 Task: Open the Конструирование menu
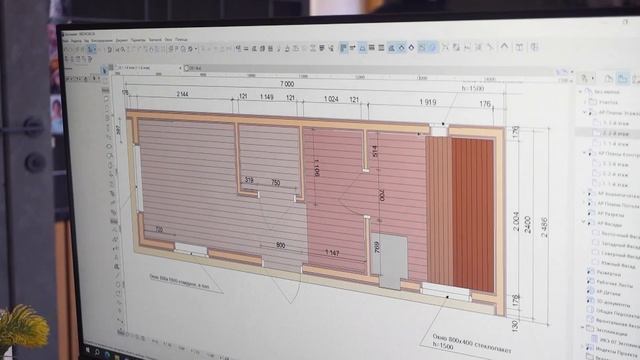[102, 40]
